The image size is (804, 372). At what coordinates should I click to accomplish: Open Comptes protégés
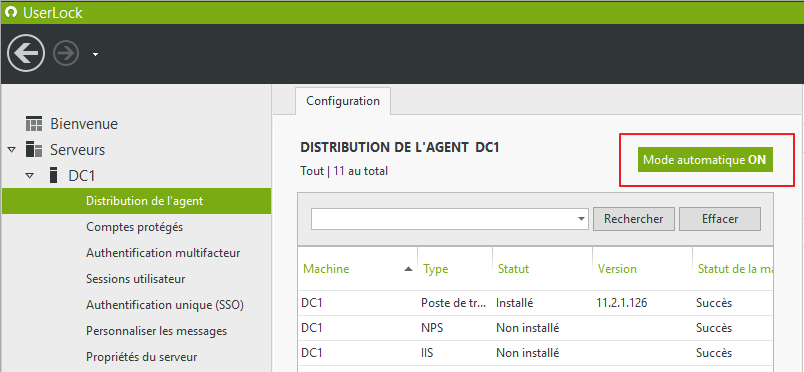tap(134, 227)
